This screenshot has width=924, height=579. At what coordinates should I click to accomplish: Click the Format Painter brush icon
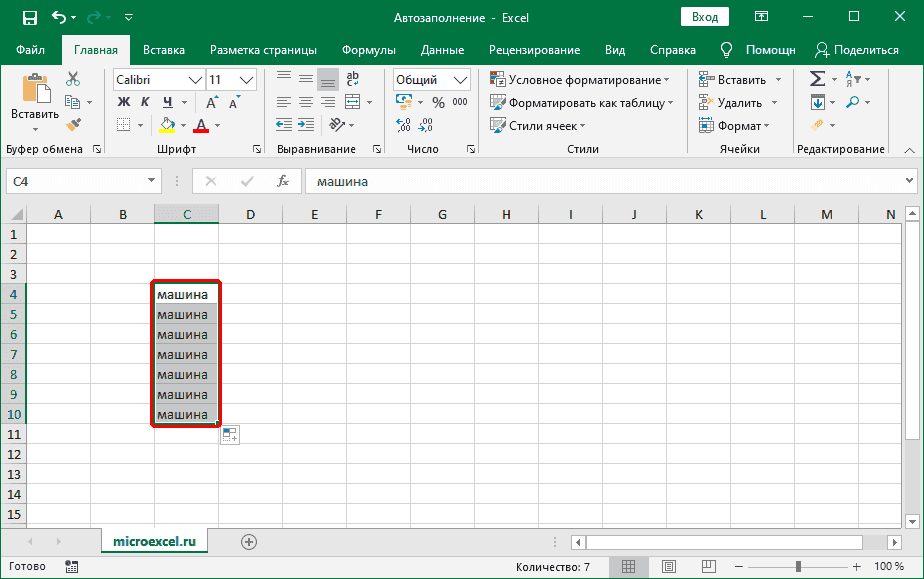(x=73, y=124)
